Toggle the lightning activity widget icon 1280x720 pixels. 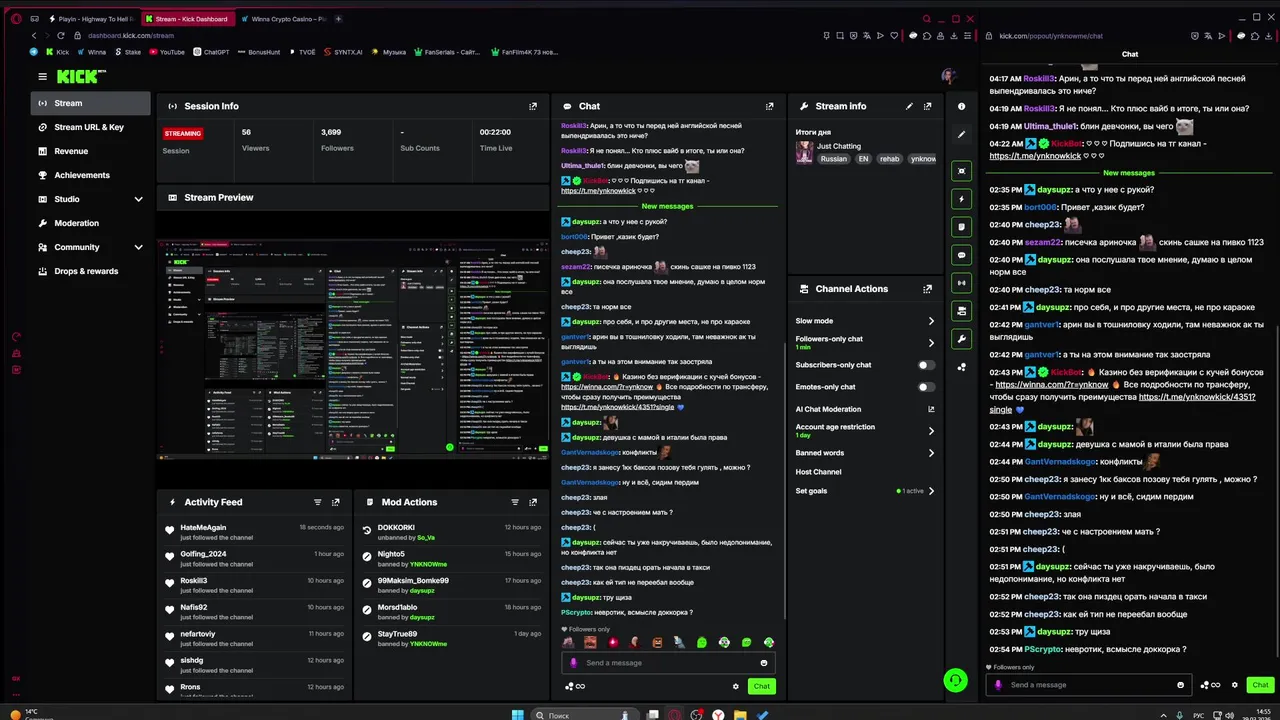pyautogui.click(x=962, y=199)
